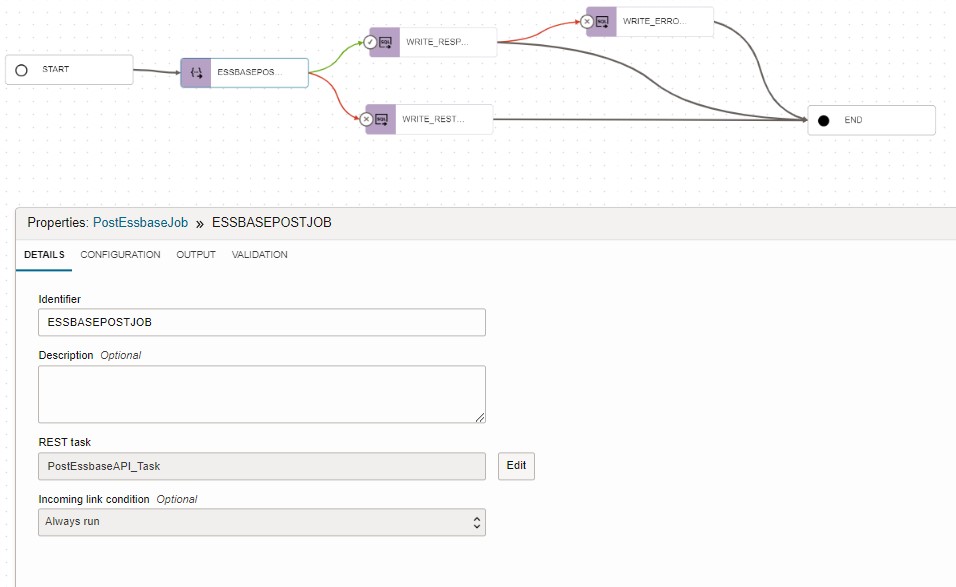Click the optional Description text area
Viewport: 956px width, 587px height.
pos(260,393)
